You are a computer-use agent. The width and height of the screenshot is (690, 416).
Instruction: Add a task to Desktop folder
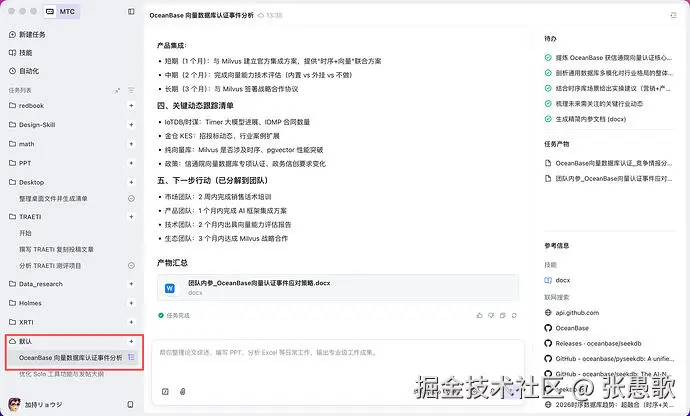[131, 182]
